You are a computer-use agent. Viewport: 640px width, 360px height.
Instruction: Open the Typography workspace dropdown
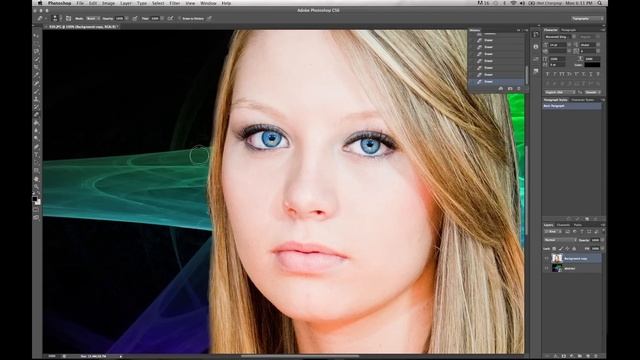[587, 19]
